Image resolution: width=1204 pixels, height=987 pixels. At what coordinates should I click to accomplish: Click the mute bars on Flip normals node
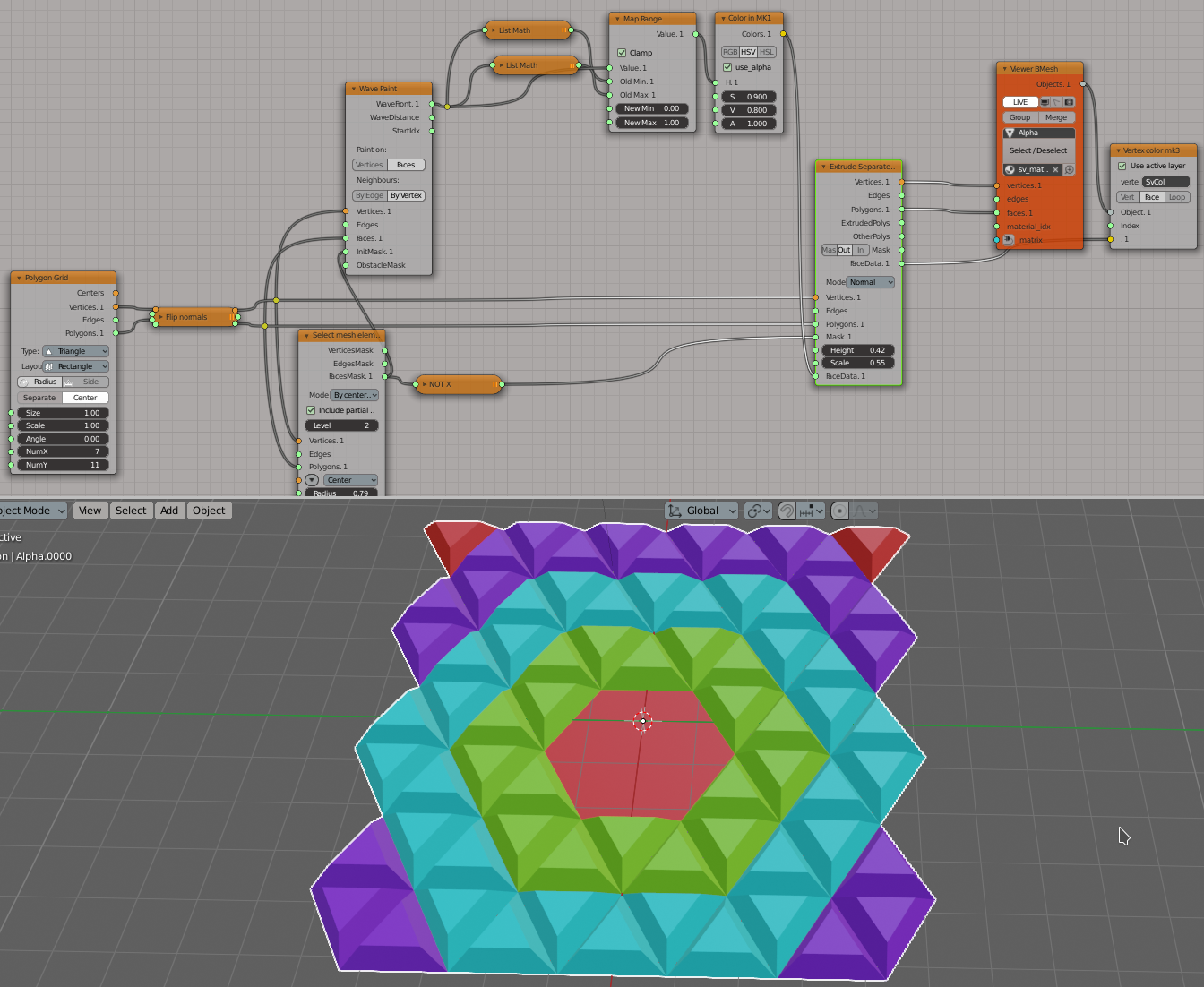(231, 317)
